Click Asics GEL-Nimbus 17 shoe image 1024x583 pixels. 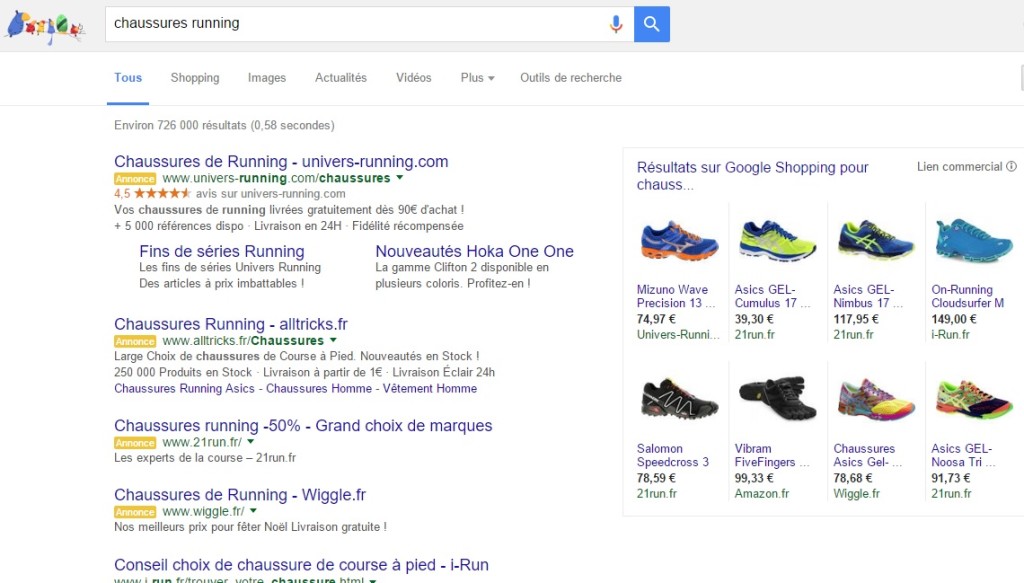click(876, 241)
